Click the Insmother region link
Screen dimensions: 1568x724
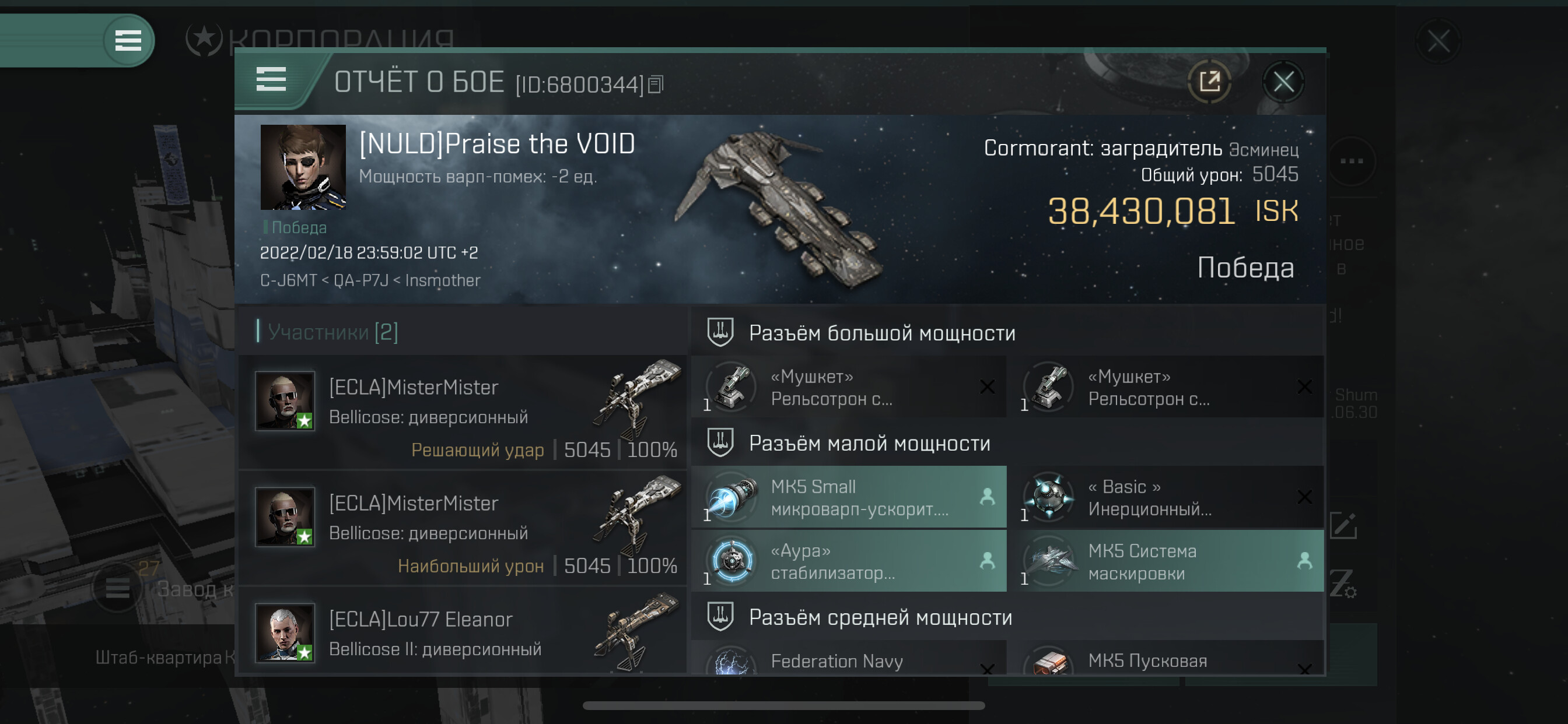tap(443, 280)
